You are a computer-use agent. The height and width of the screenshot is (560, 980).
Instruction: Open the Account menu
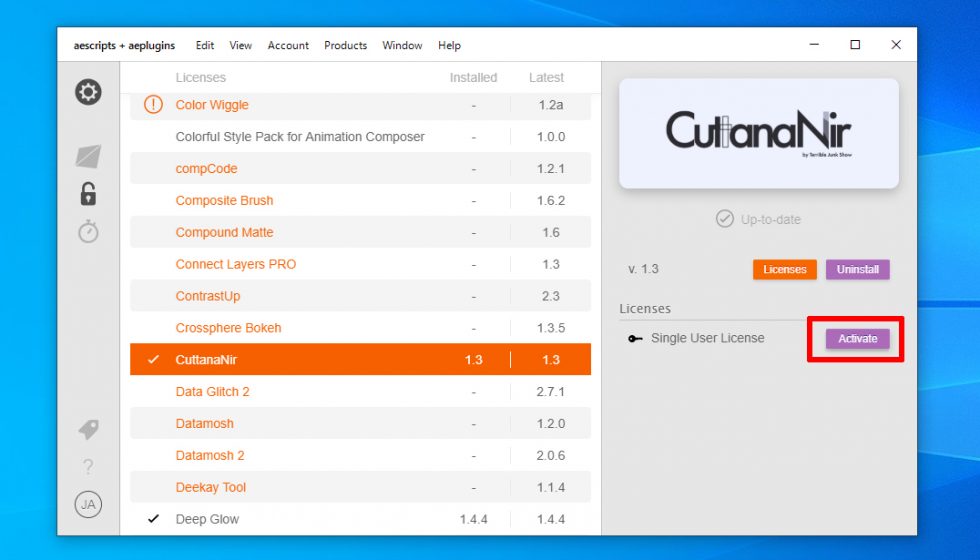[x=288, y=45]
